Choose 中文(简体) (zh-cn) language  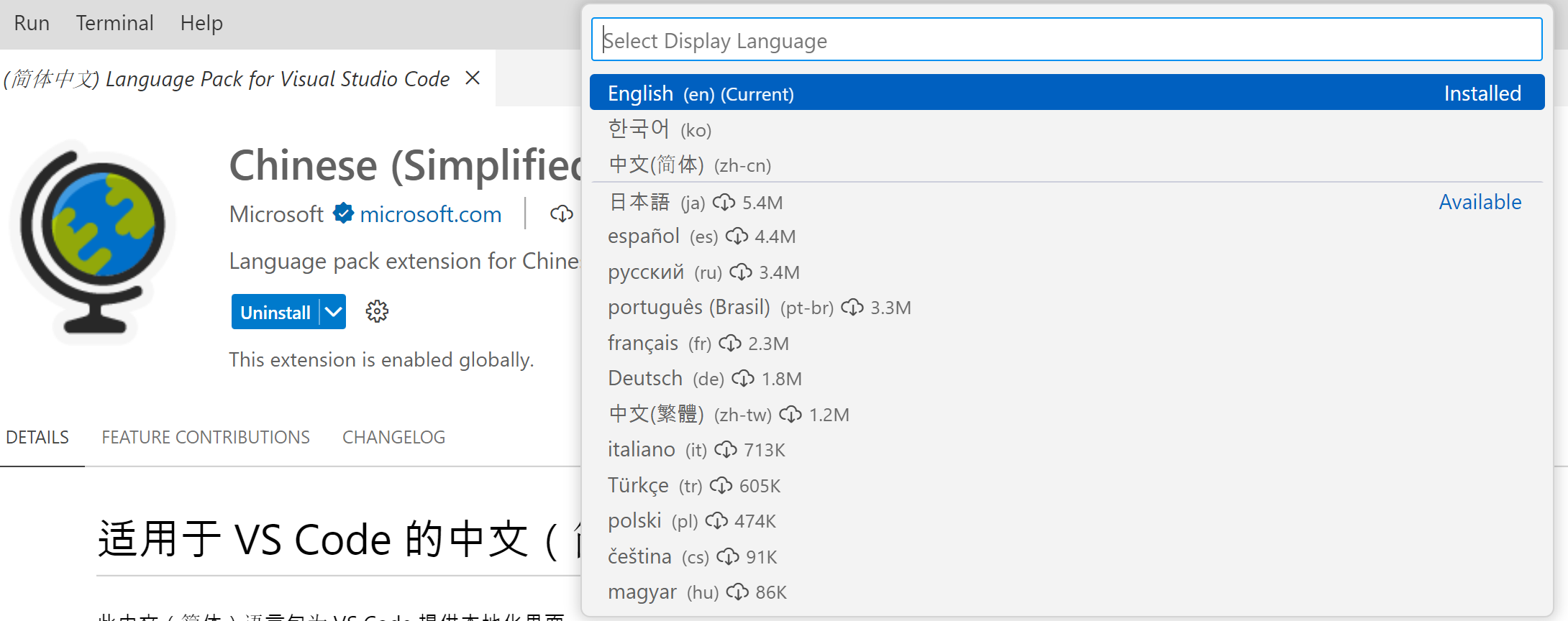point(1067,165)
